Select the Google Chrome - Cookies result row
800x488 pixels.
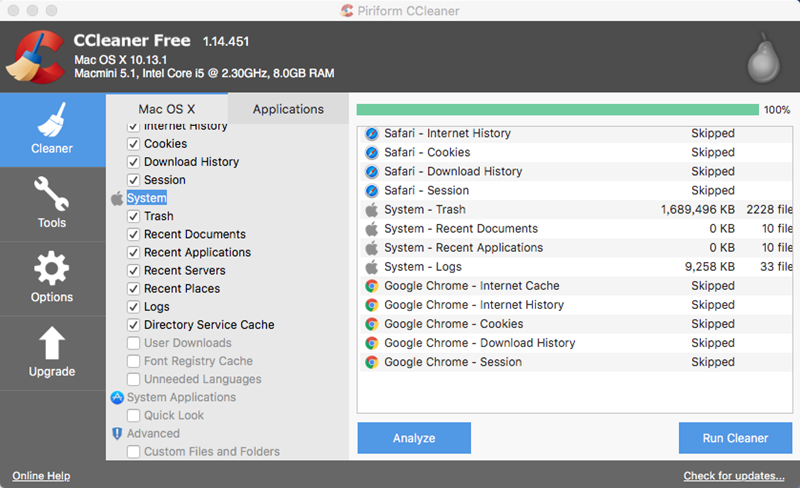[x=575, y=324]
